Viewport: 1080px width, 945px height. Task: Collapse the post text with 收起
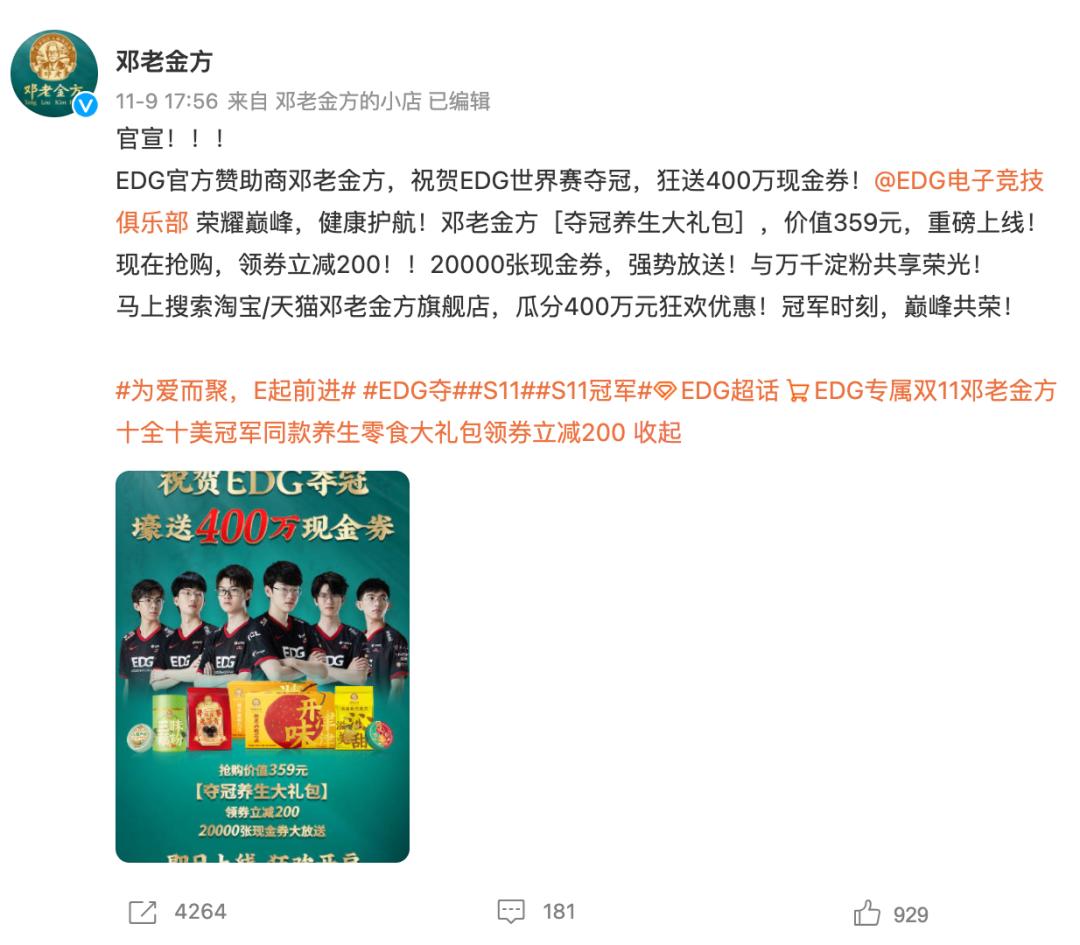(657, 433)
